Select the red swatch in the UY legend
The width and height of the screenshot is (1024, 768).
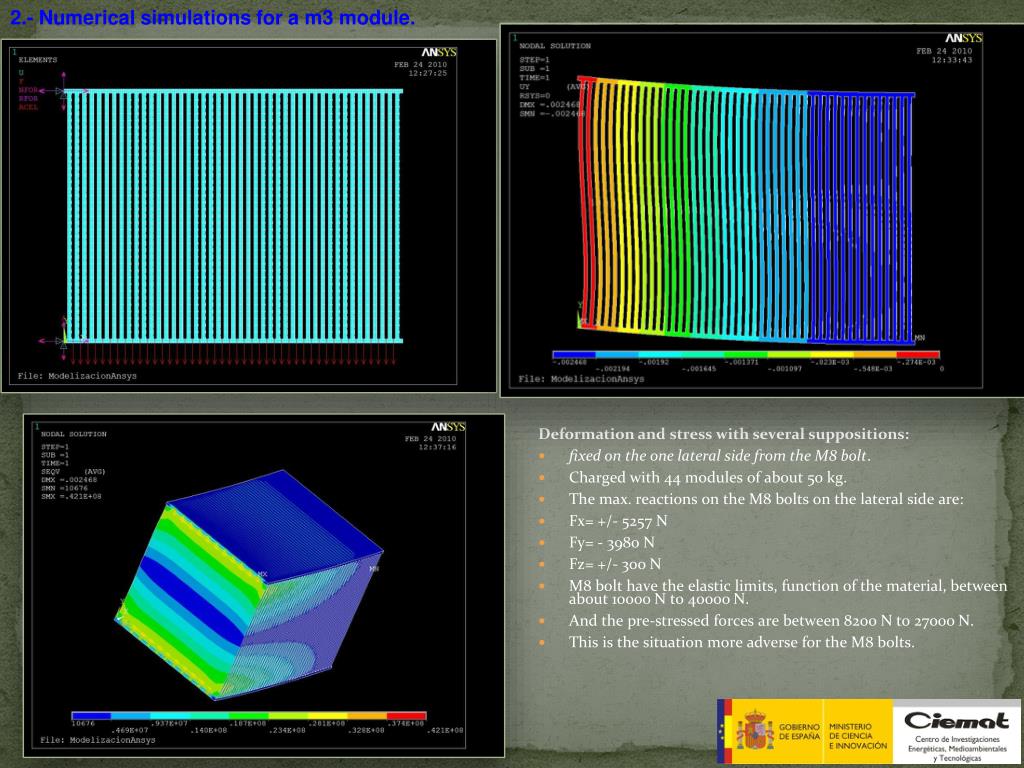coord(918,354)
